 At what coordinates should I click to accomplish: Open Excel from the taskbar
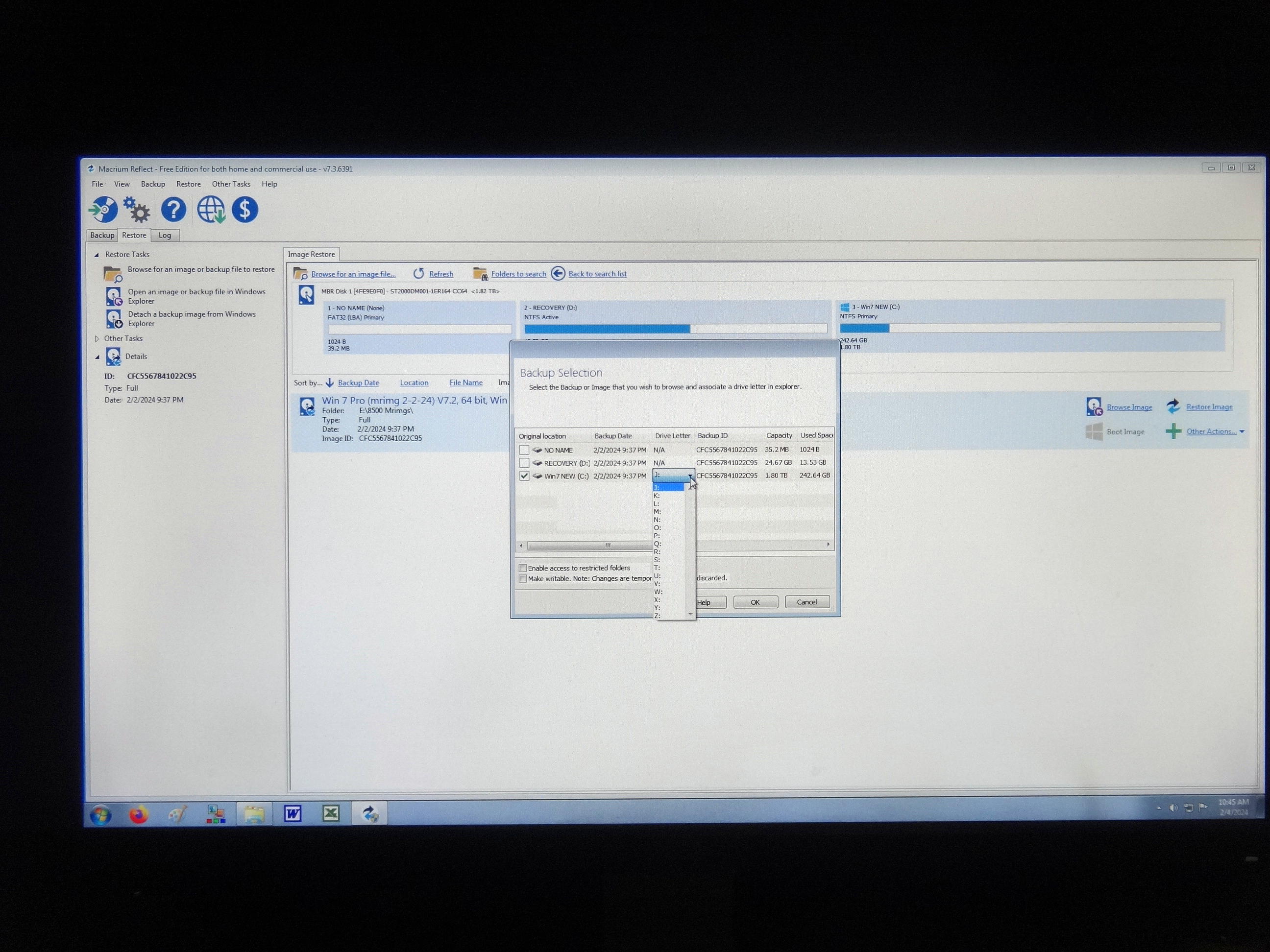pyautogui.click(x=331, y=813)
